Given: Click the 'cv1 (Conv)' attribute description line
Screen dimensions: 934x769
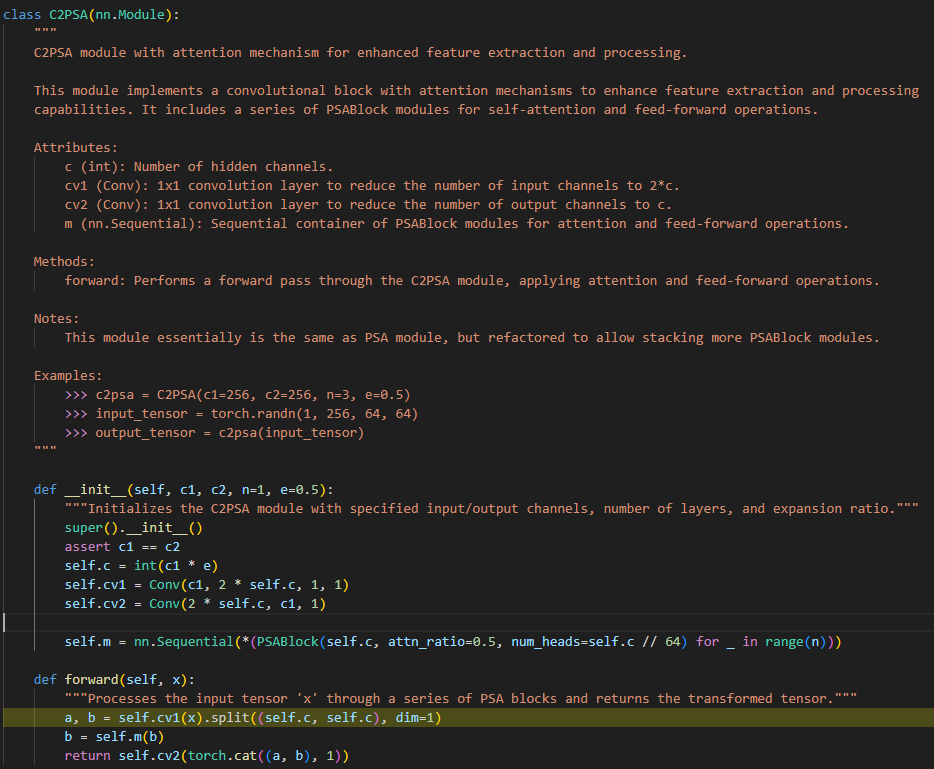Looking at the screenshot, I should tap(372, 186).
